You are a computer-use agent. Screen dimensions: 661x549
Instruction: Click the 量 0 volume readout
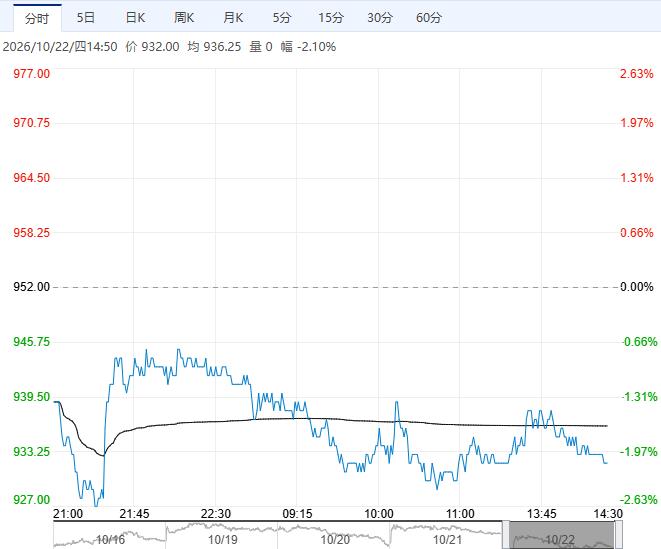(x=261, y=47)
